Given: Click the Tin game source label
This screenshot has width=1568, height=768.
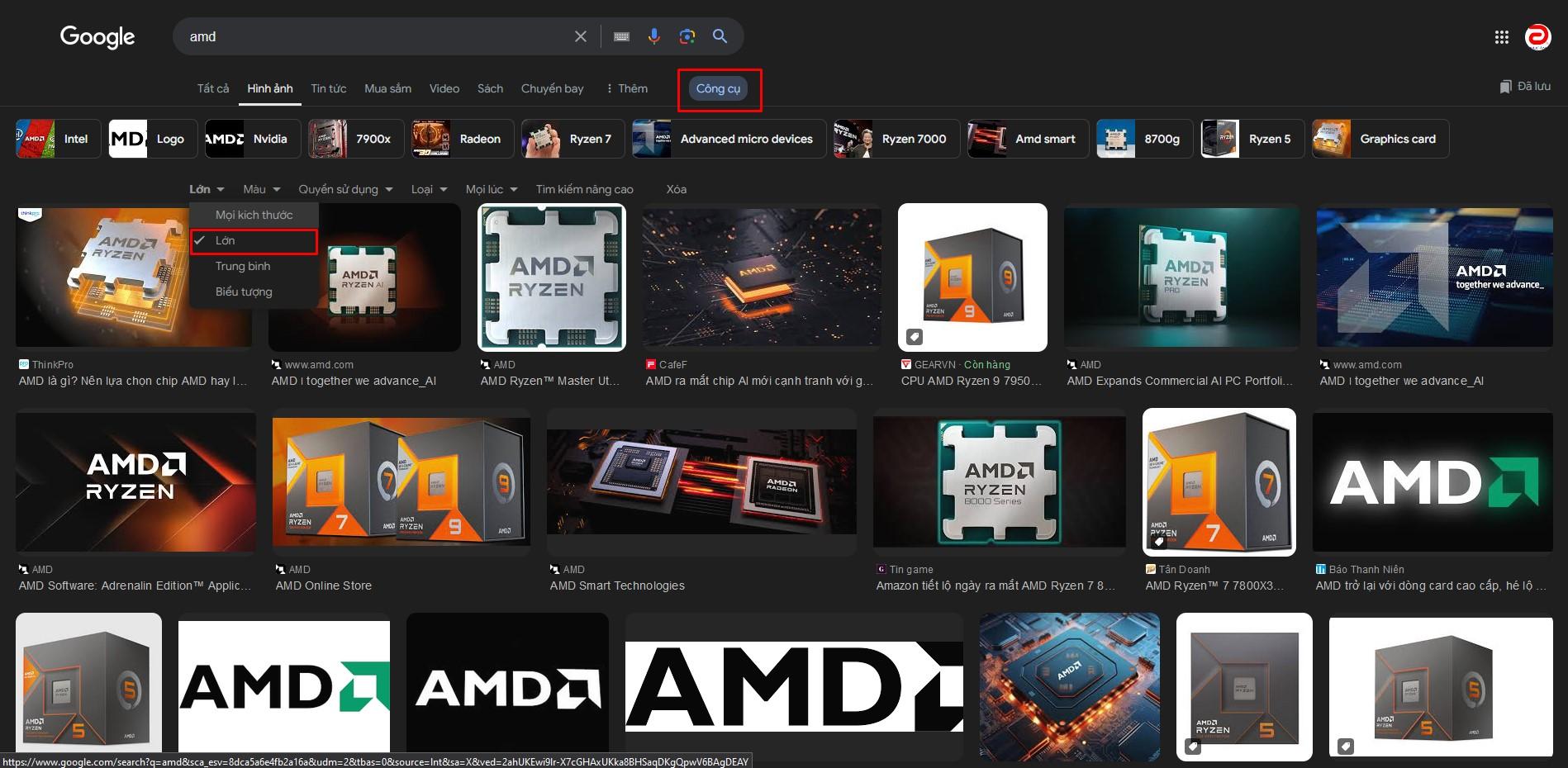Looking at the screenshot, I should (905, 569).
